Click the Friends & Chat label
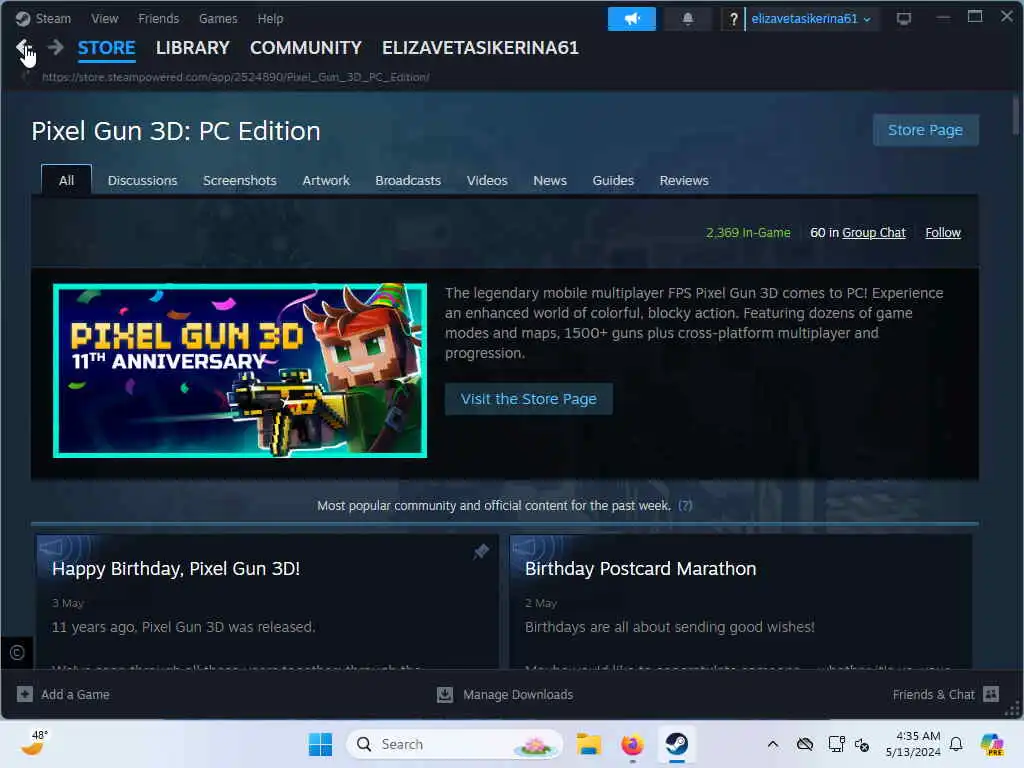Screen dimensions: 1024x768 tap(933, 694)
